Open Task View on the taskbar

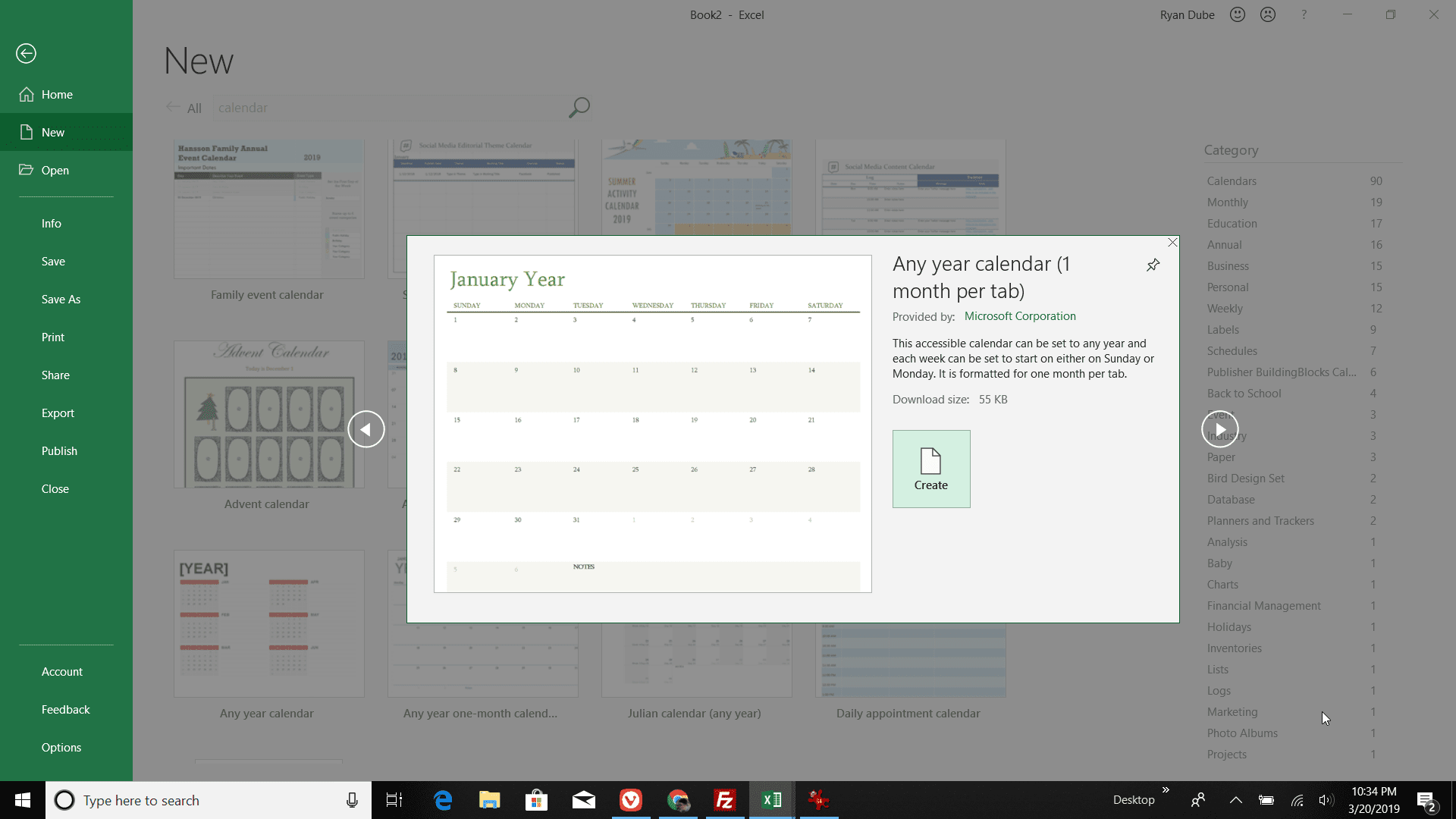(394, 800)
